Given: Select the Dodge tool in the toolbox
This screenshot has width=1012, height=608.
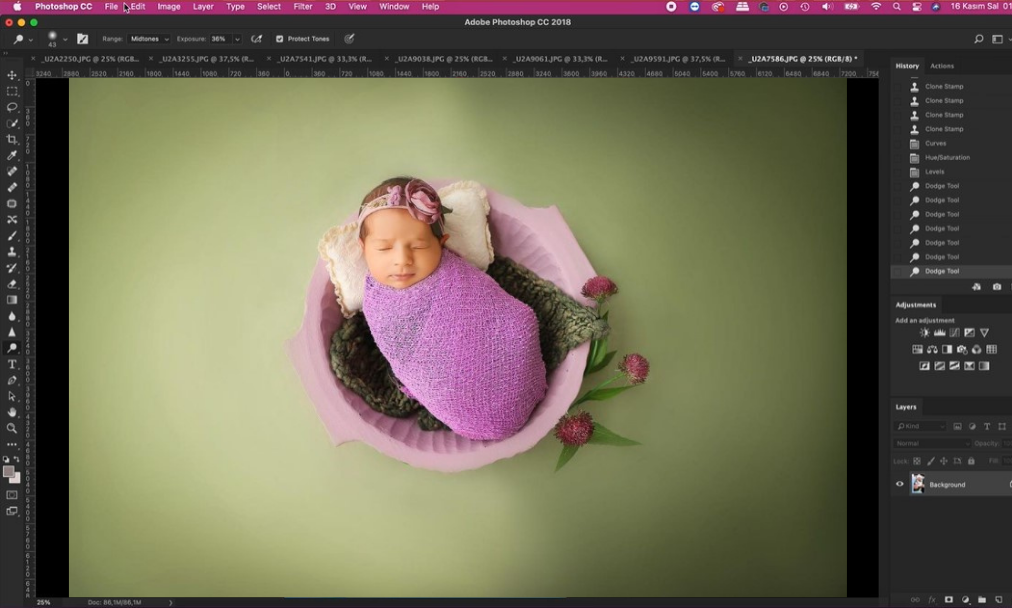Looking at the screenshot, I should click(12, 349).
